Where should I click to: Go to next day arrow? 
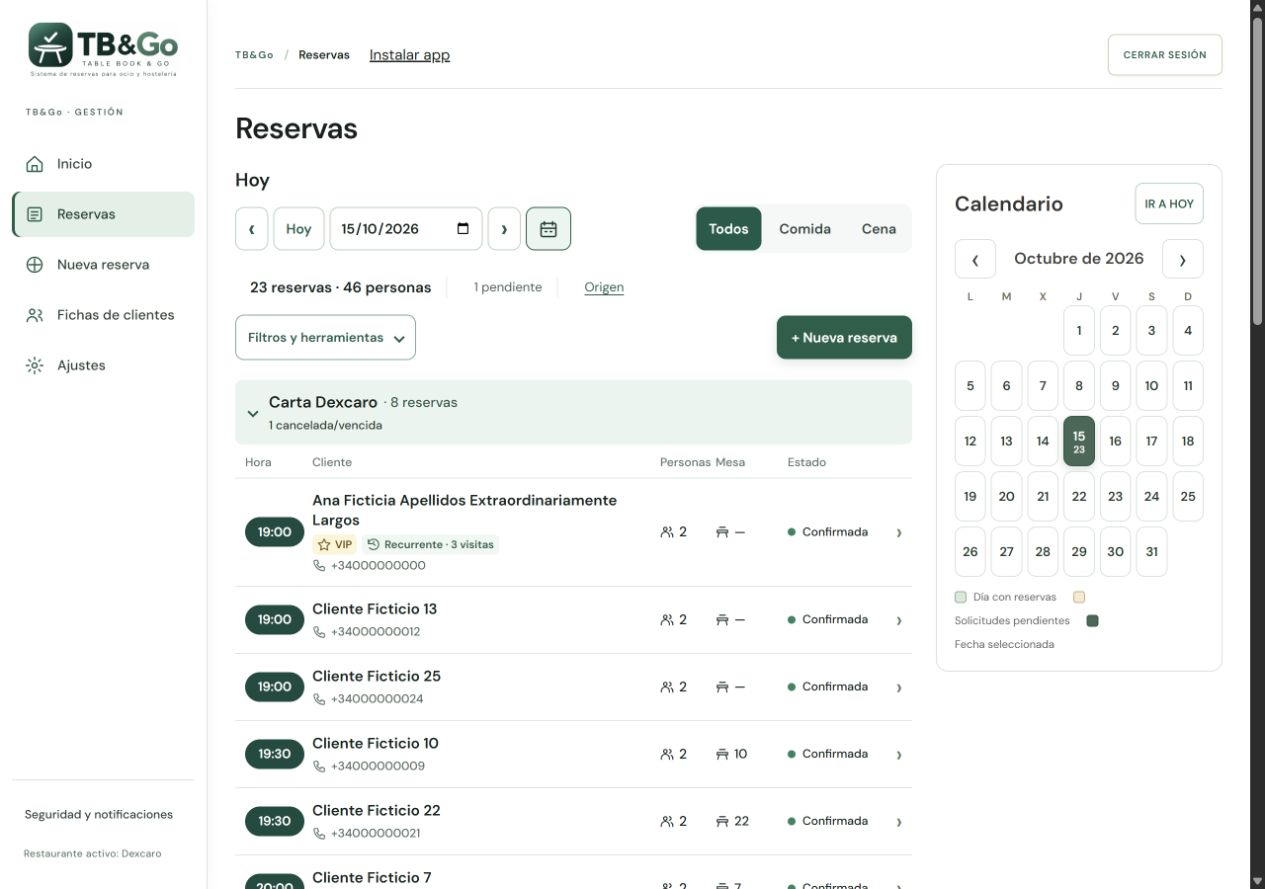(x=504, y=229)
